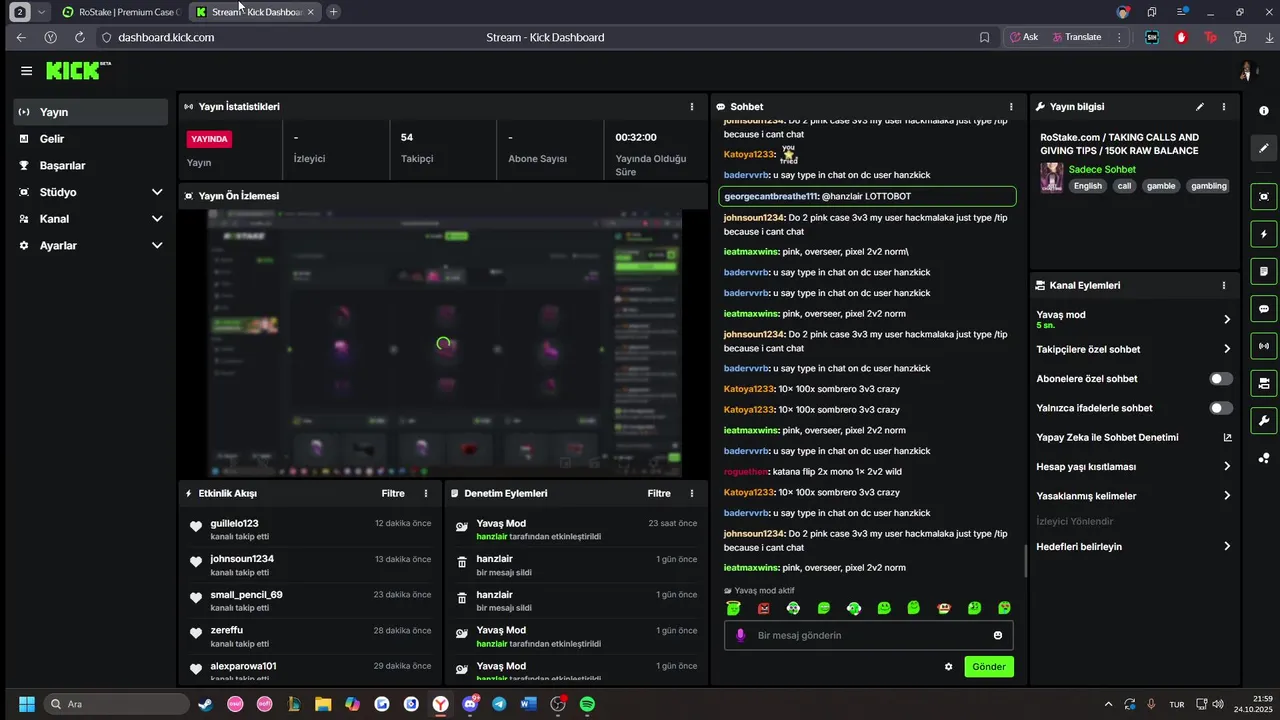Open the Yayın sidebar item

pyautogui.click(x=91, y=112)
